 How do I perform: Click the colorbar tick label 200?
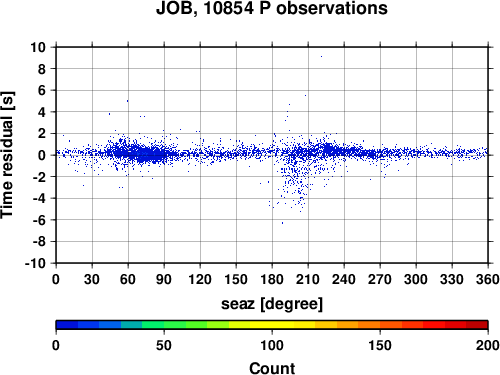[488, 345]
